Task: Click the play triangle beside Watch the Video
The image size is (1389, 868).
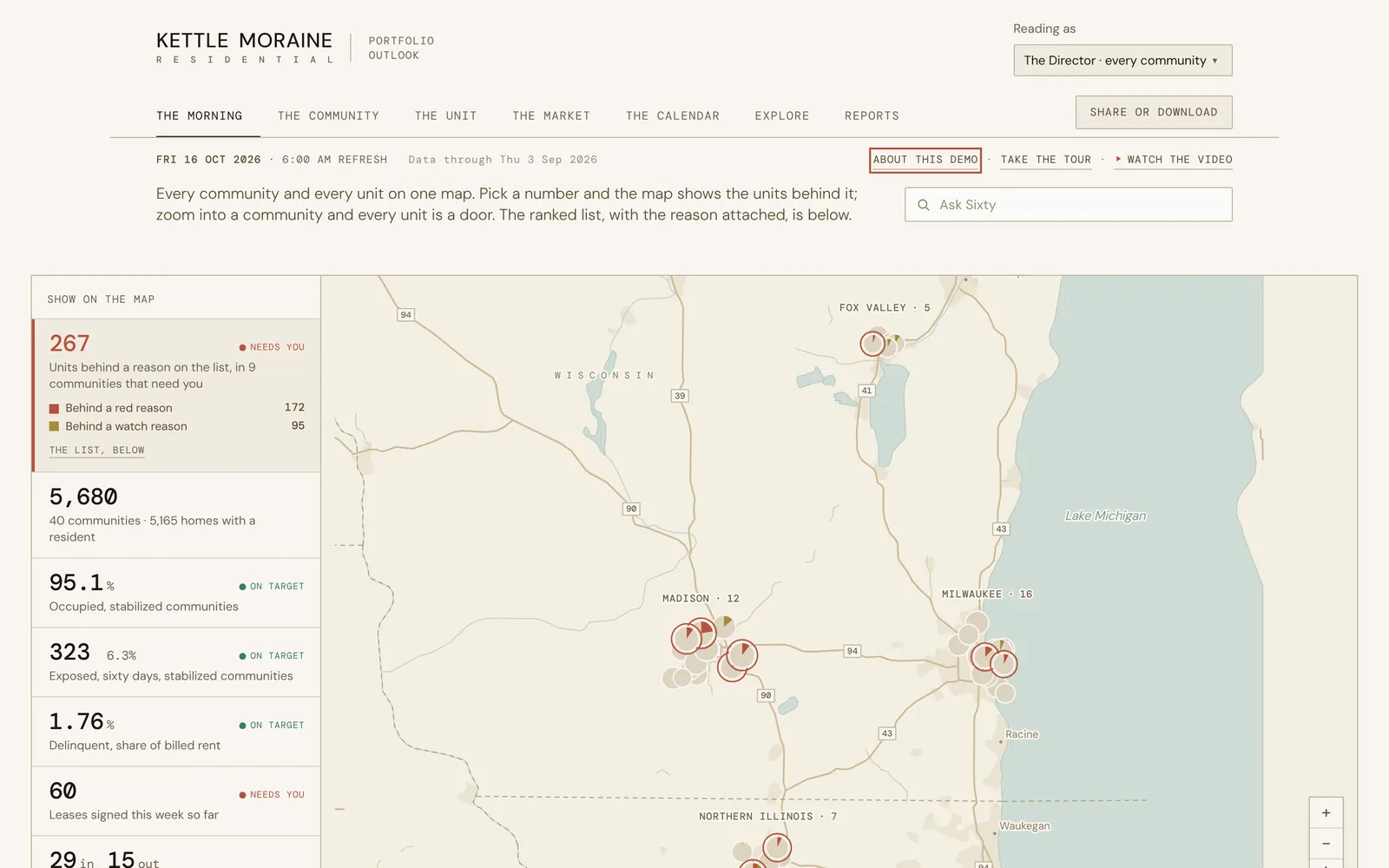Action: [1118, 159]
